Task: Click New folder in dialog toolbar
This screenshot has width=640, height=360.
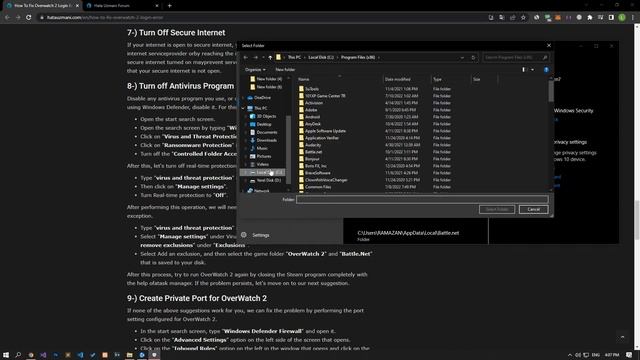Action: [x=285, y=70]
